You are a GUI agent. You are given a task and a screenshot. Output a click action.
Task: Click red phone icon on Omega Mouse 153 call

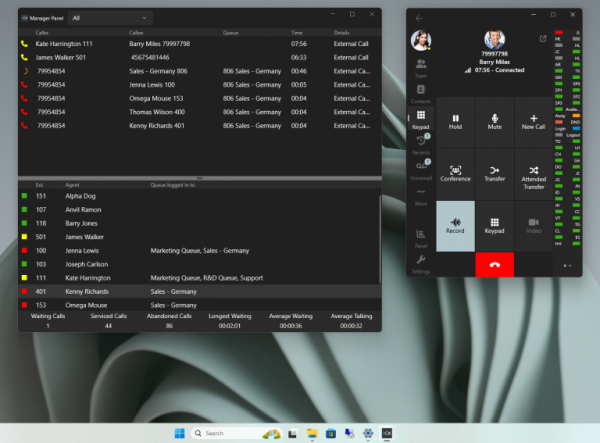[x=24, y=98]
